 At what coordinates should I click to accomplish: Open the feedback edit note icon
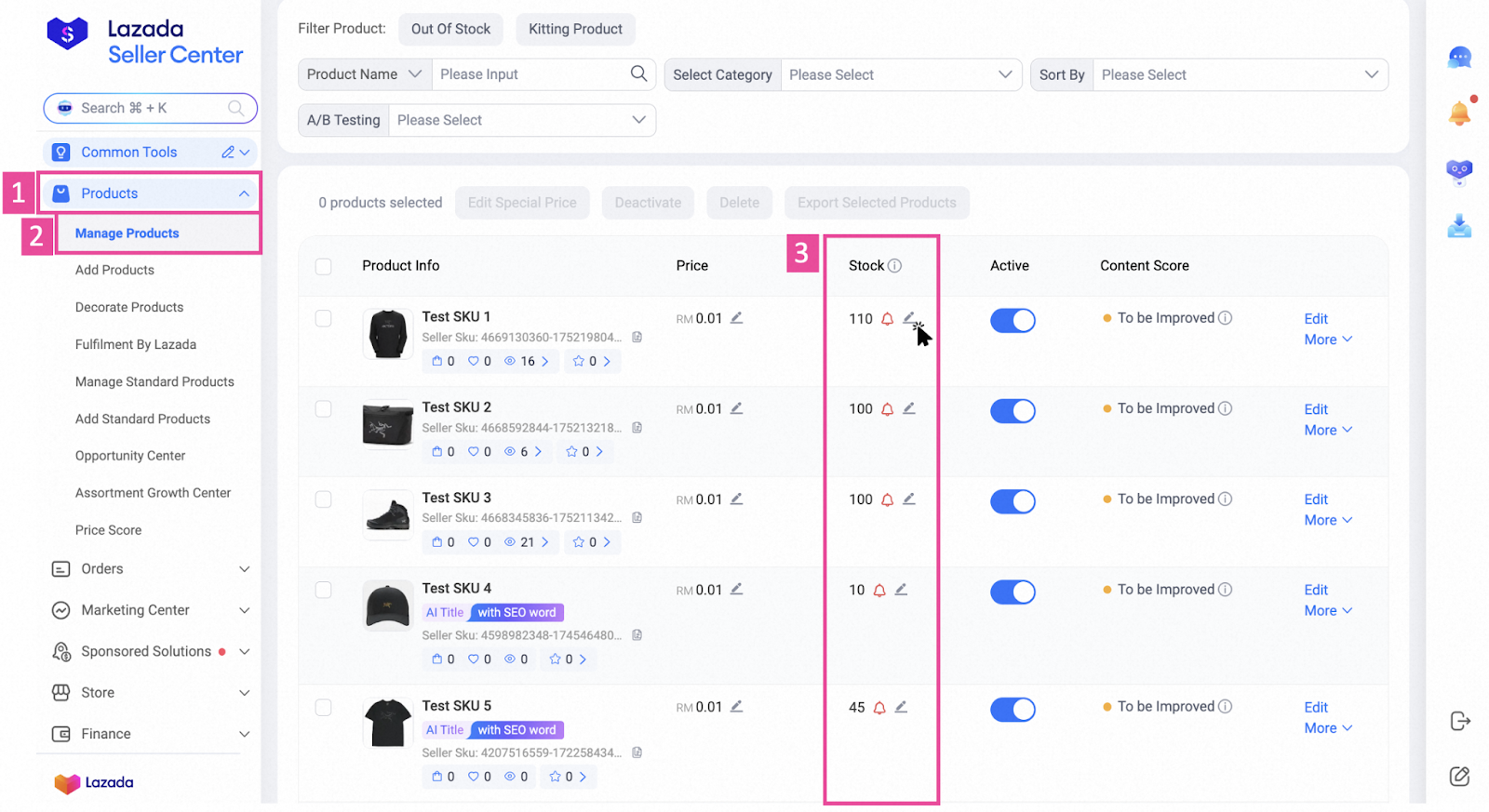click(1459, 776)
